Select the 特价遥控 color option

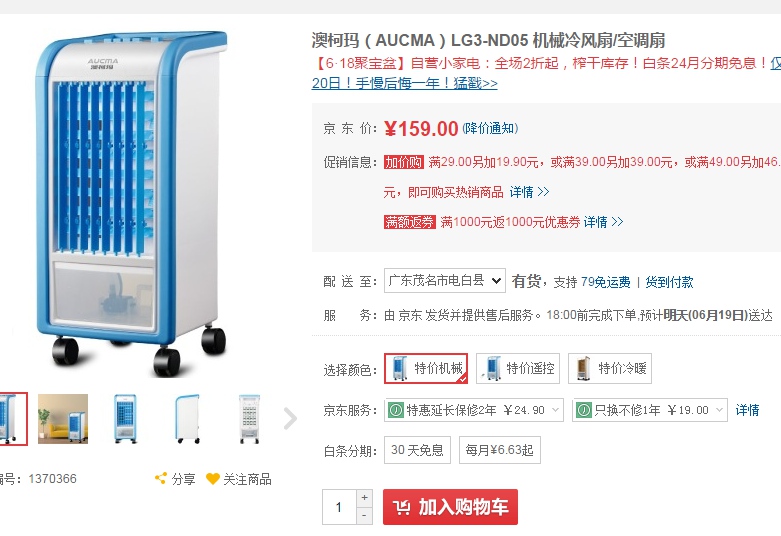[x=518, y=368]
